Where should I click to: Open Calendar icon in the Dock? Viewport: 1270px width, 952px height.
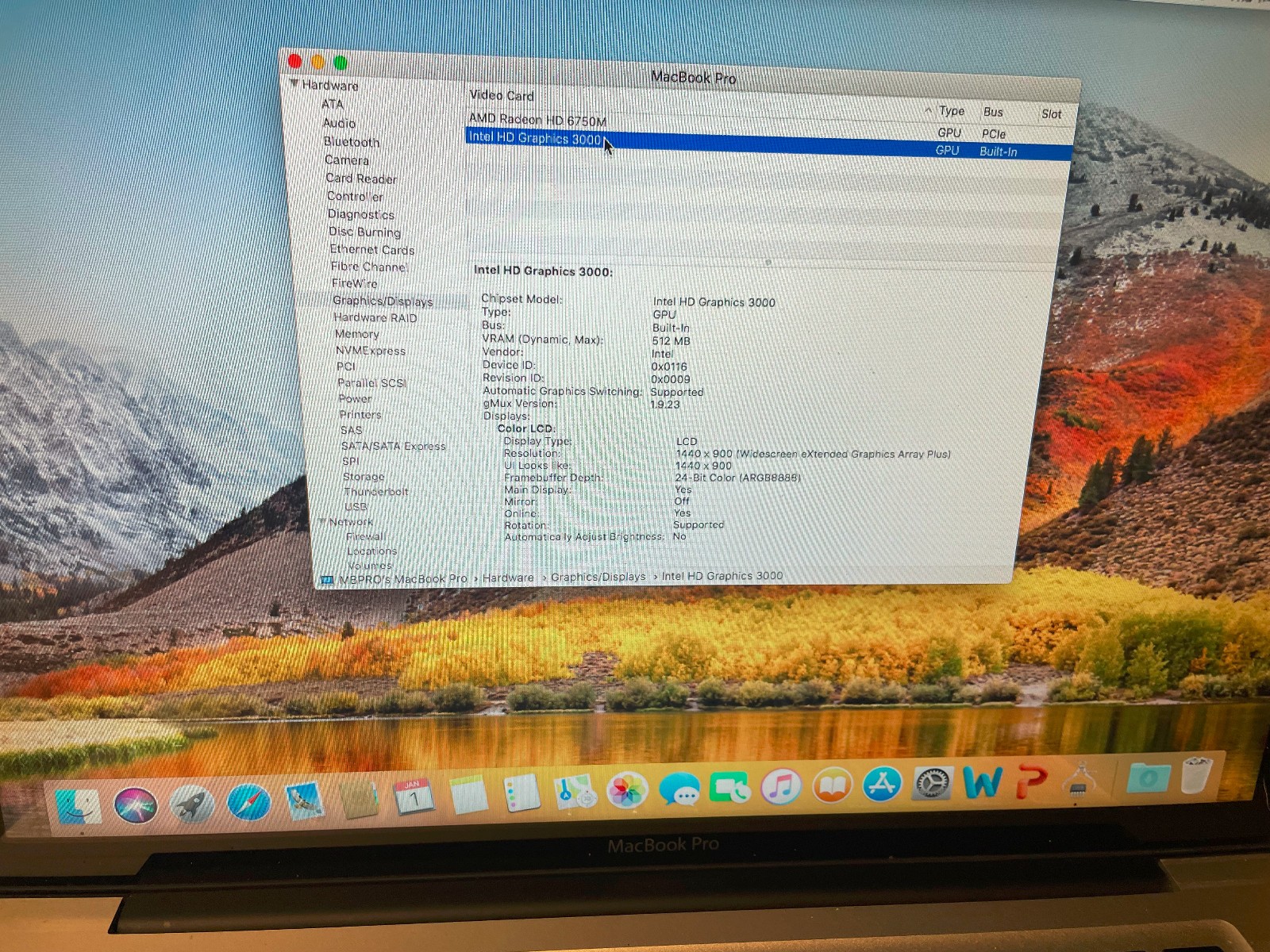[414, 797]
